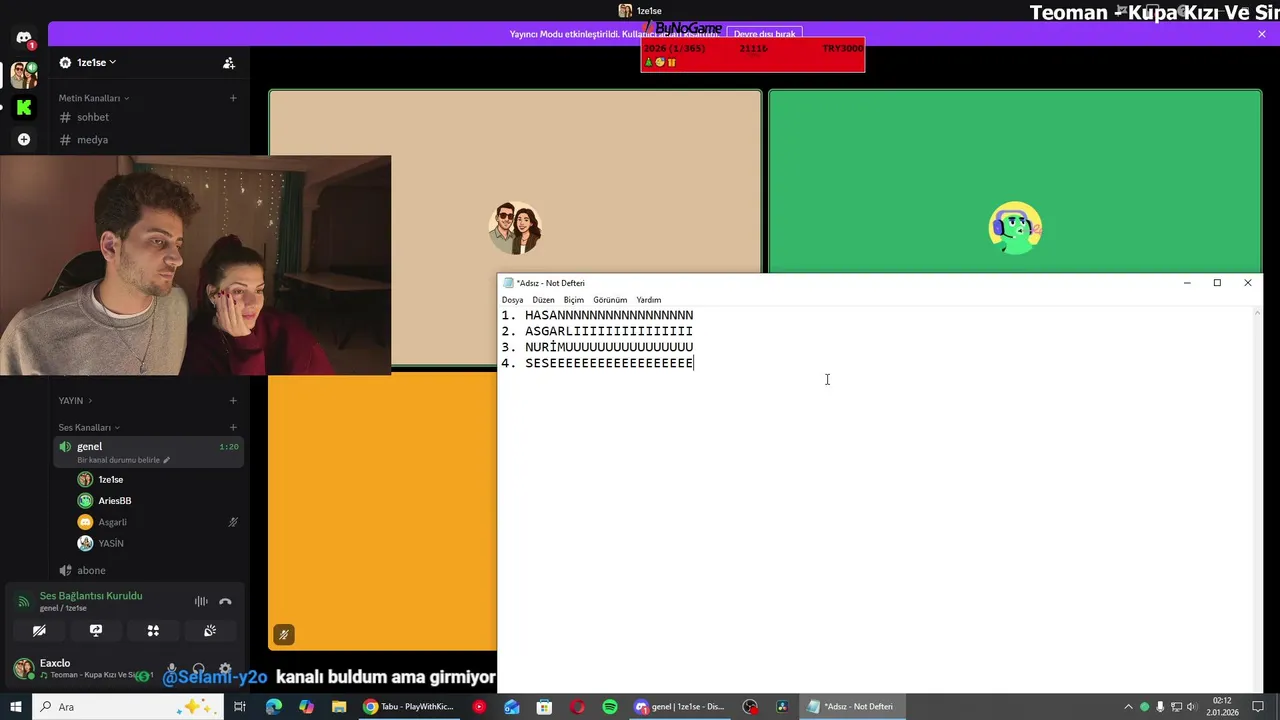Open Spotify from the taskbar

[x=610, y=707]
